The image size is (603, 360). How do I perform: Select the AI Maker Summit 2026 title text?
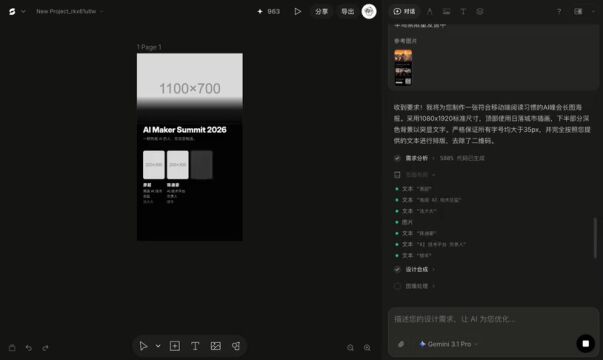(x=185, y=130)
